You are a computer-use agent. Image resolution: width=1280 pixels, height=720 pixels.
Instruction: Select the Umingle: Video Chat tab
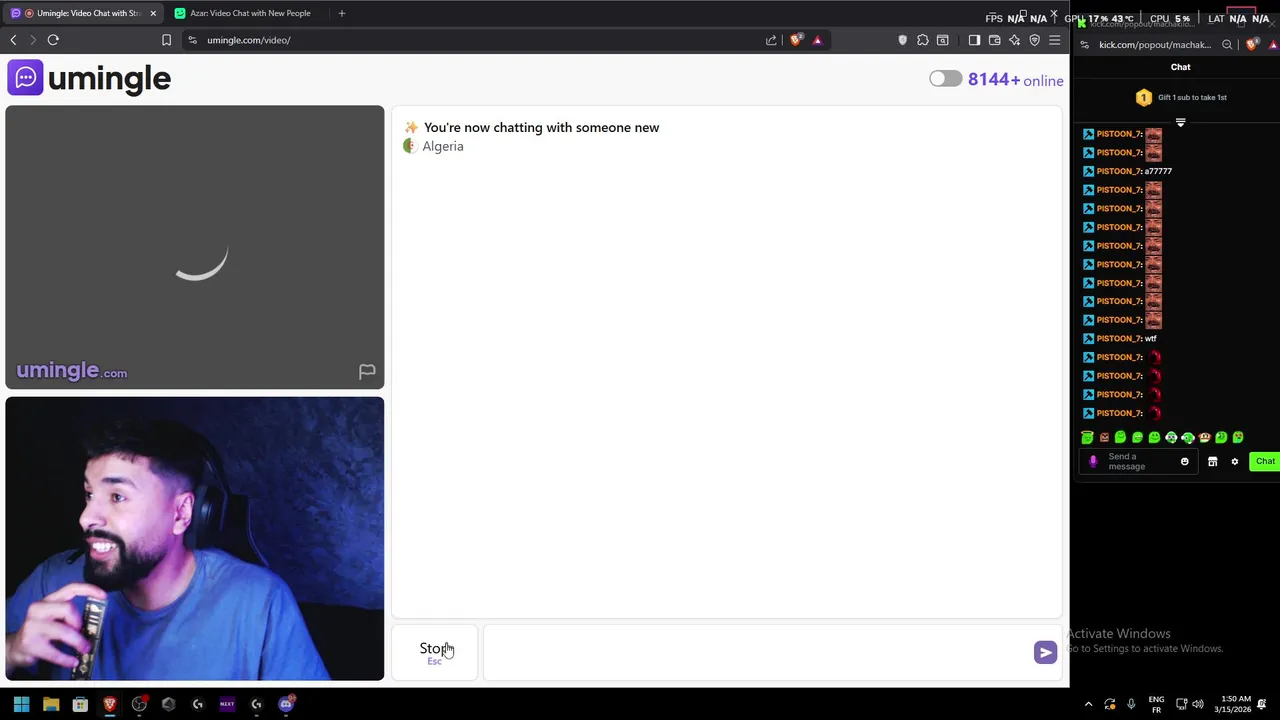(x=82, y=13)
